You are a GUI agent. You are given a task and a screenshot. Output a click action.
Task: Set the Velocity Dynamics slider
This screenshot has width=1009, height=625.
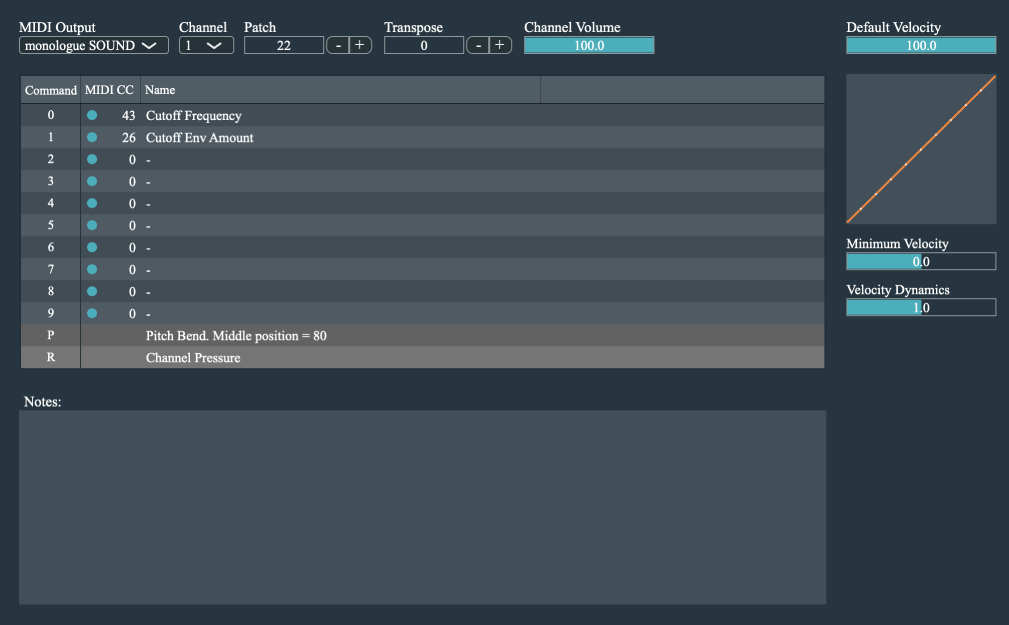[920, 307]
